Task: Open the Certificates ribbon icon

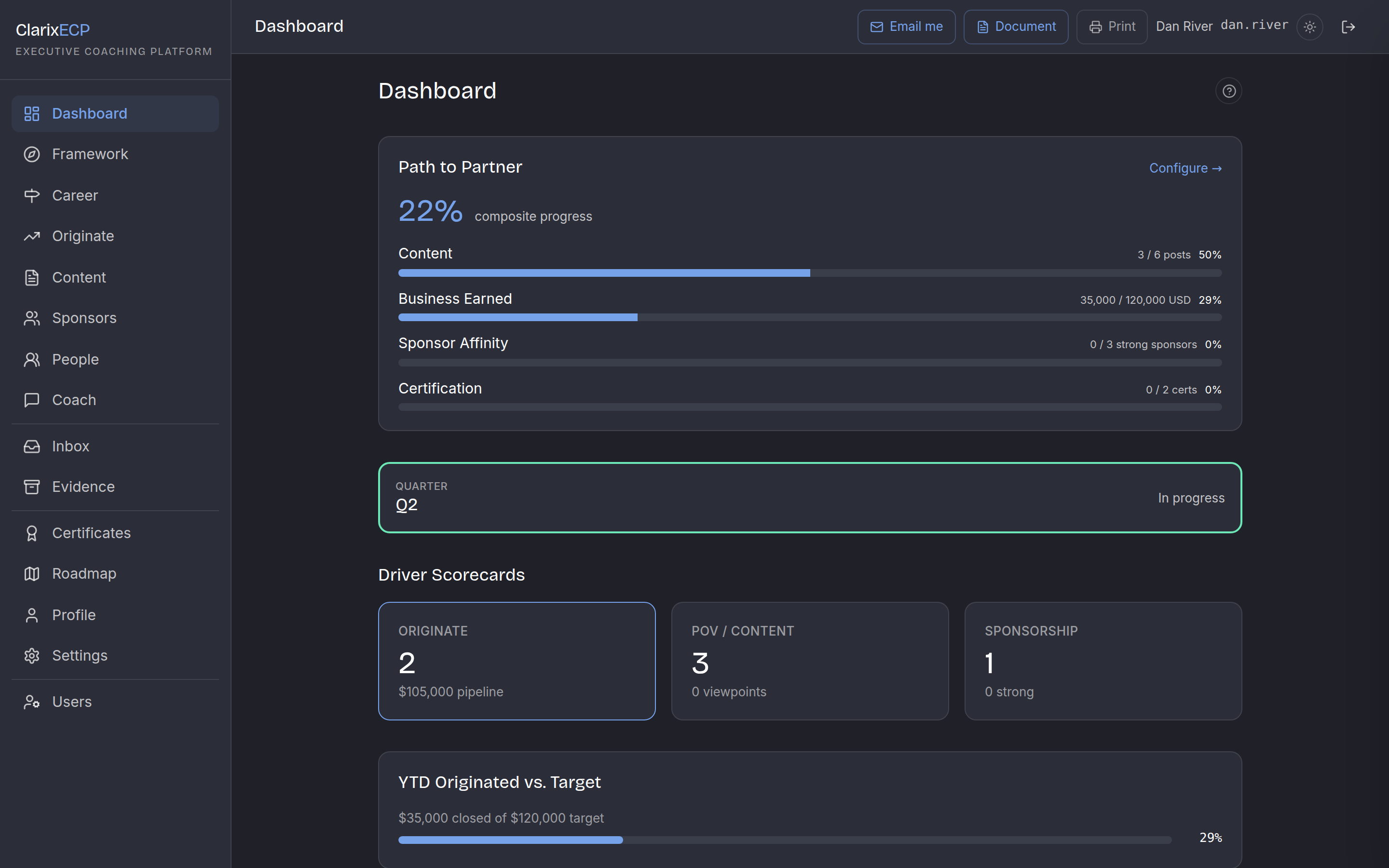Action: (x=31, y=533)
